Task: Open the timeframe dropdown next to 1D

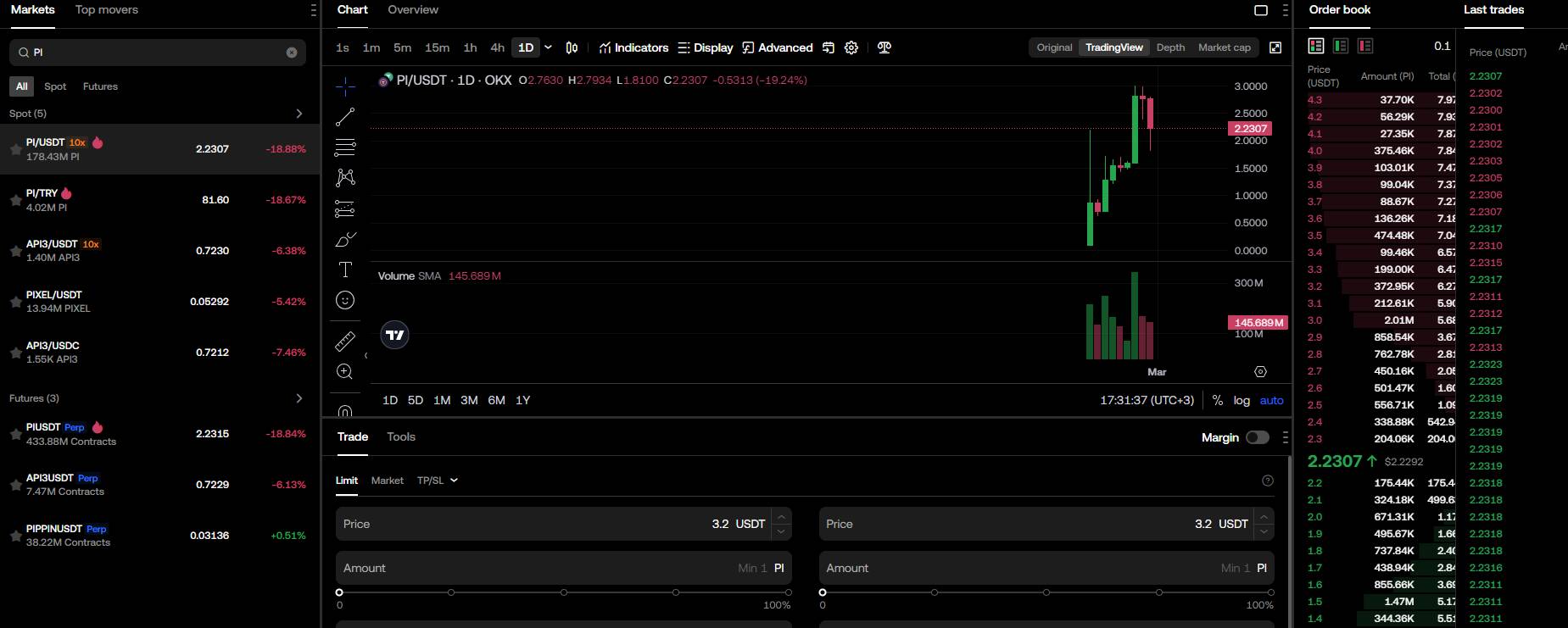Action: [548, 47]
